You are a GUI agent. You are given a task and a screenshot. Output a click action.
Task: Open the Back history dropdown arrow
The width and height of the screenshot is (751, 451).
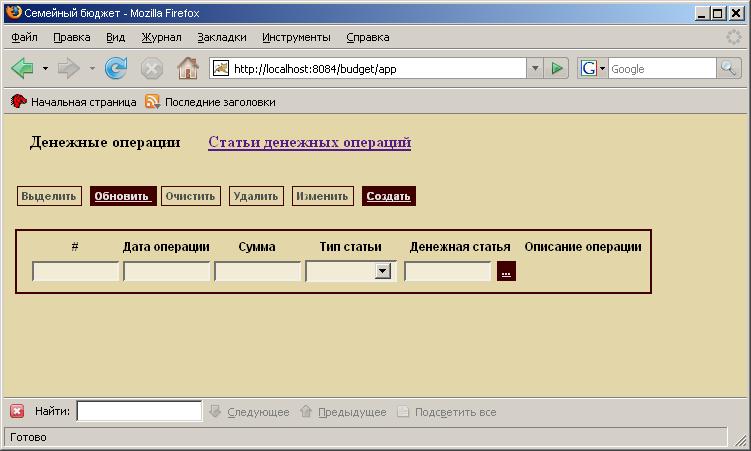tap(45, 68)
